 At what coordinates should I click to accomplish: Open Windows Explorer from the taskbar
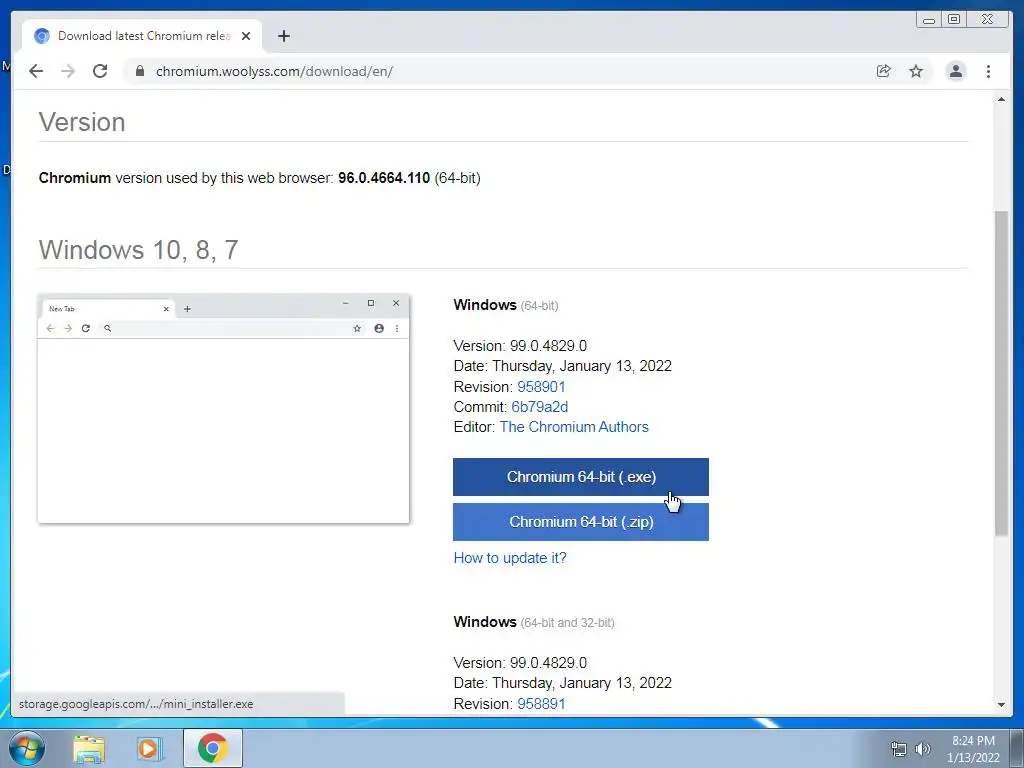point(89,748)
